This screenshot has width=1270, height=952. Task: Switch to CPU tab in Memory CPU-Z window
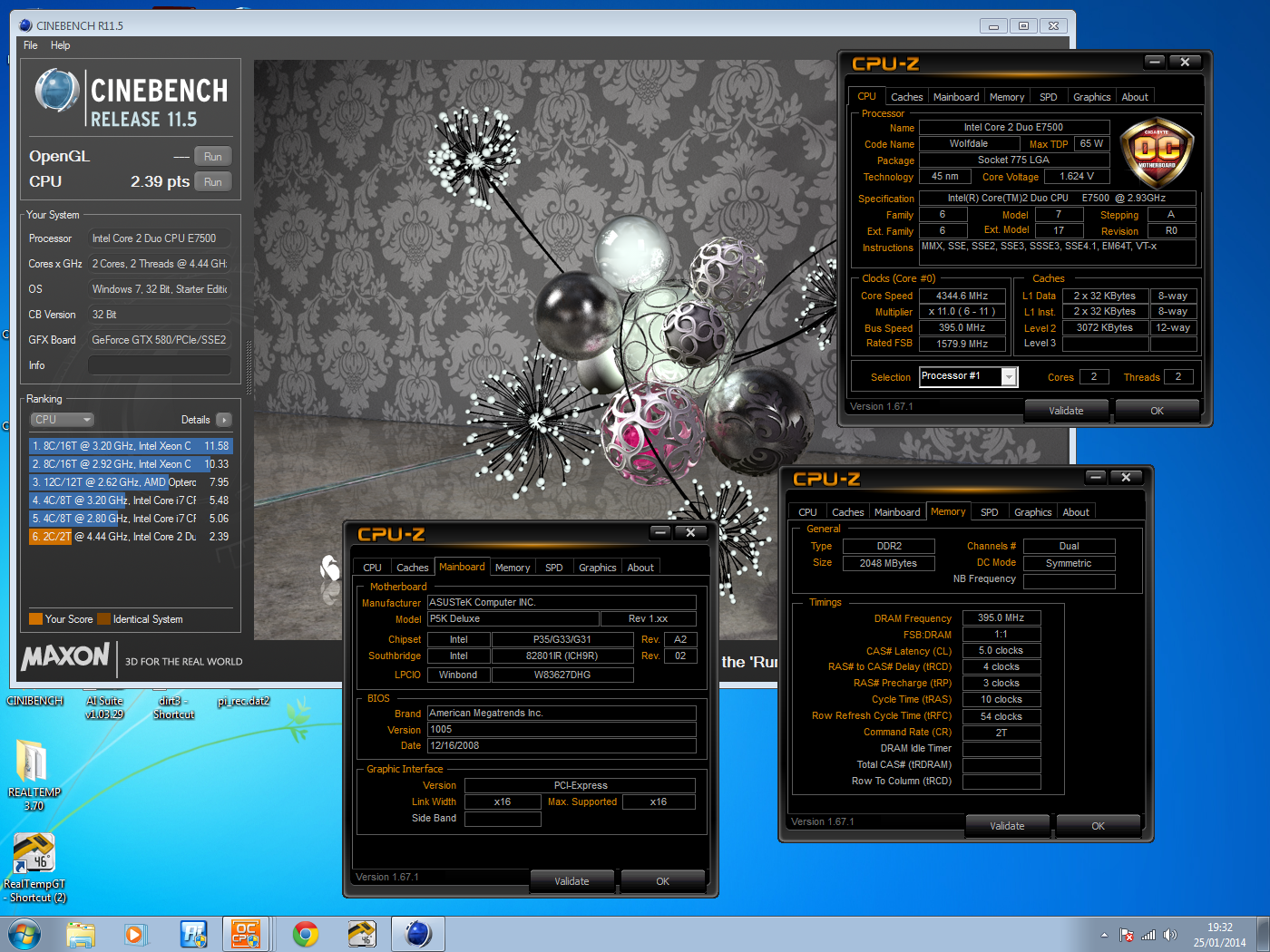807,512
